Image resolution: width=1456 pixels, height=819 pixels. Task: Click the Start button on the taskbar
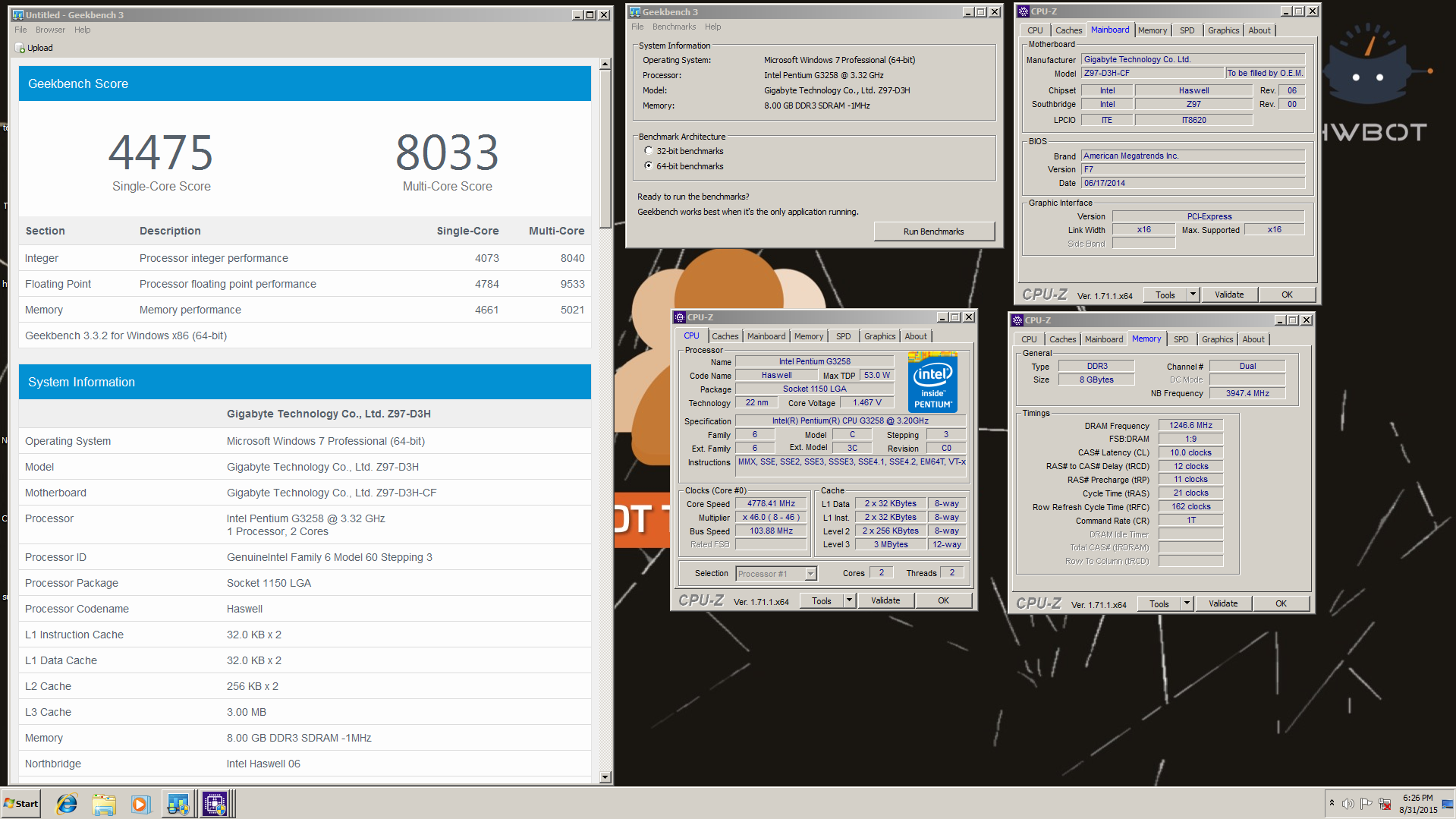(21, 804)
